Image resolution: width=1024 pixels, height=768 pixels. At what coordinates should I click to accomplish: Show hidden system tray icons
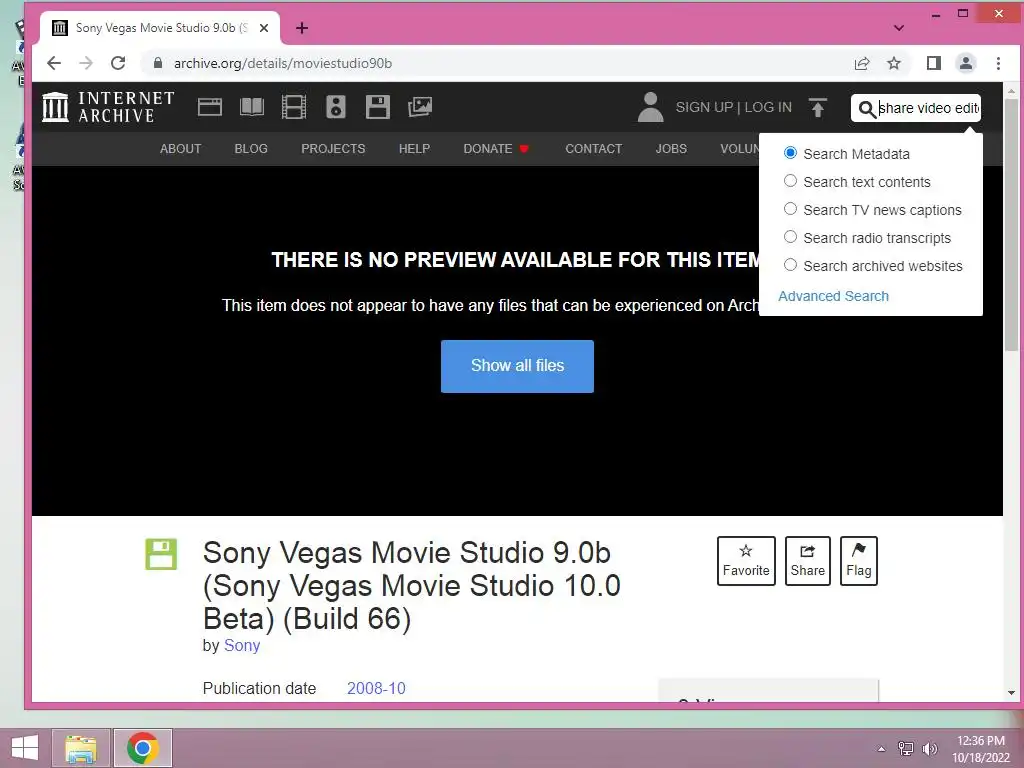(881, 749)
